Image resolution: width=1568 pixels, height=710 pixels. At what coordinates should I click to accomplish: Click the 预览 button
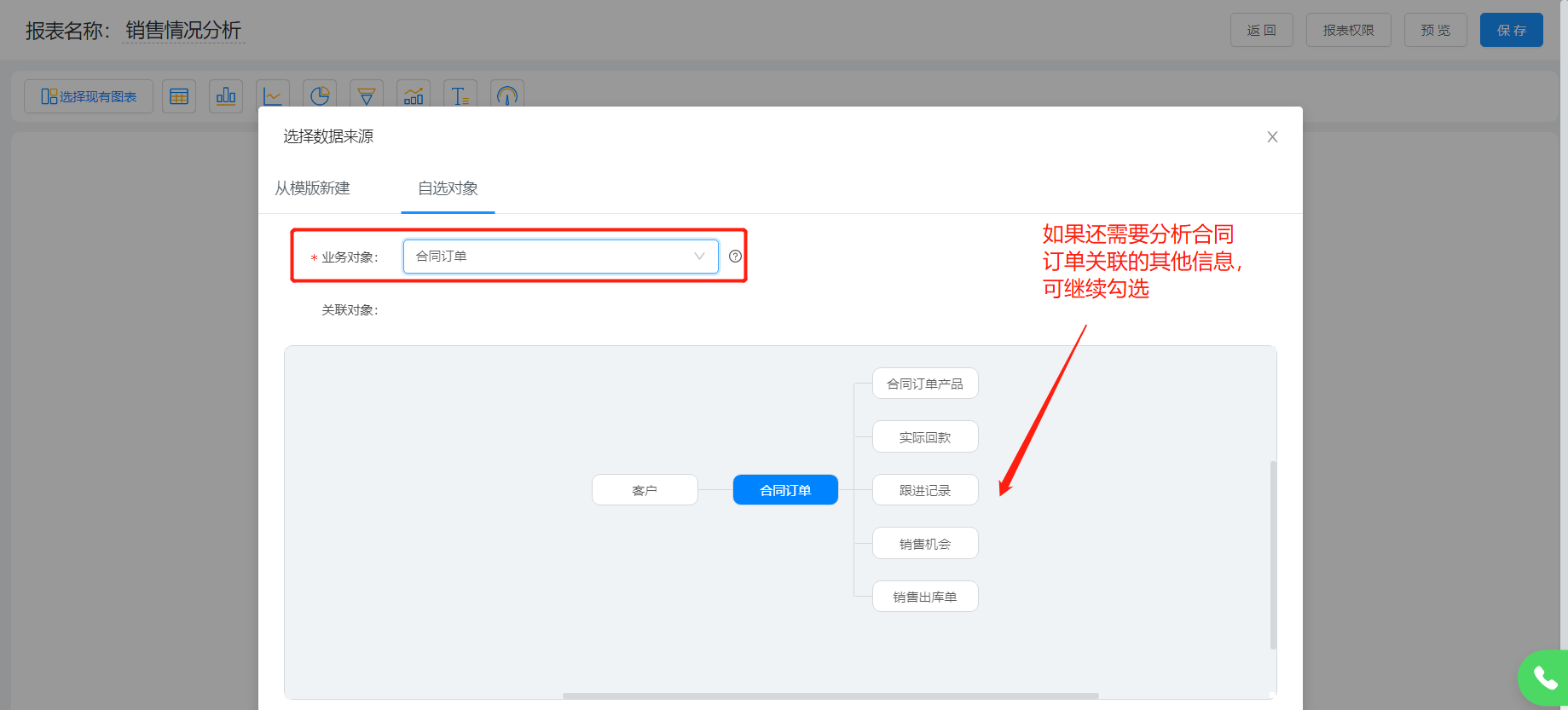tap(1436, 30)
